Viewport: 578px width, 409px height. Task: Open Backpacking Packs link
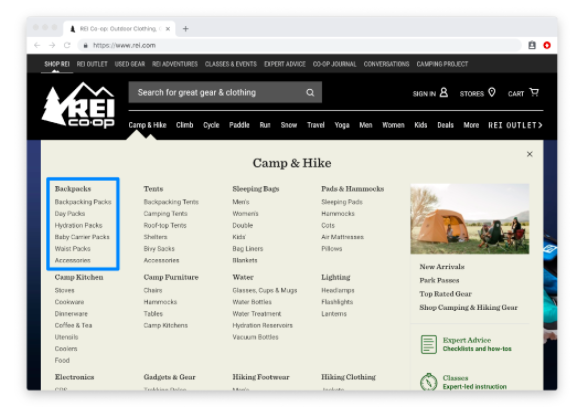tap(83, 202)
